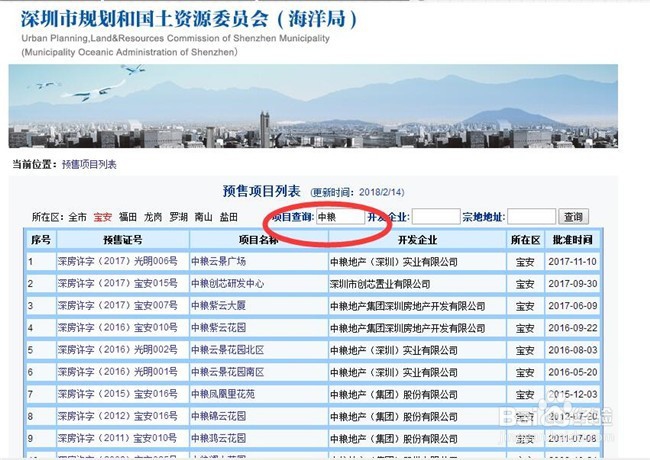Open permit 深房许字（2016）宝安010号

[x=117, y=327]
